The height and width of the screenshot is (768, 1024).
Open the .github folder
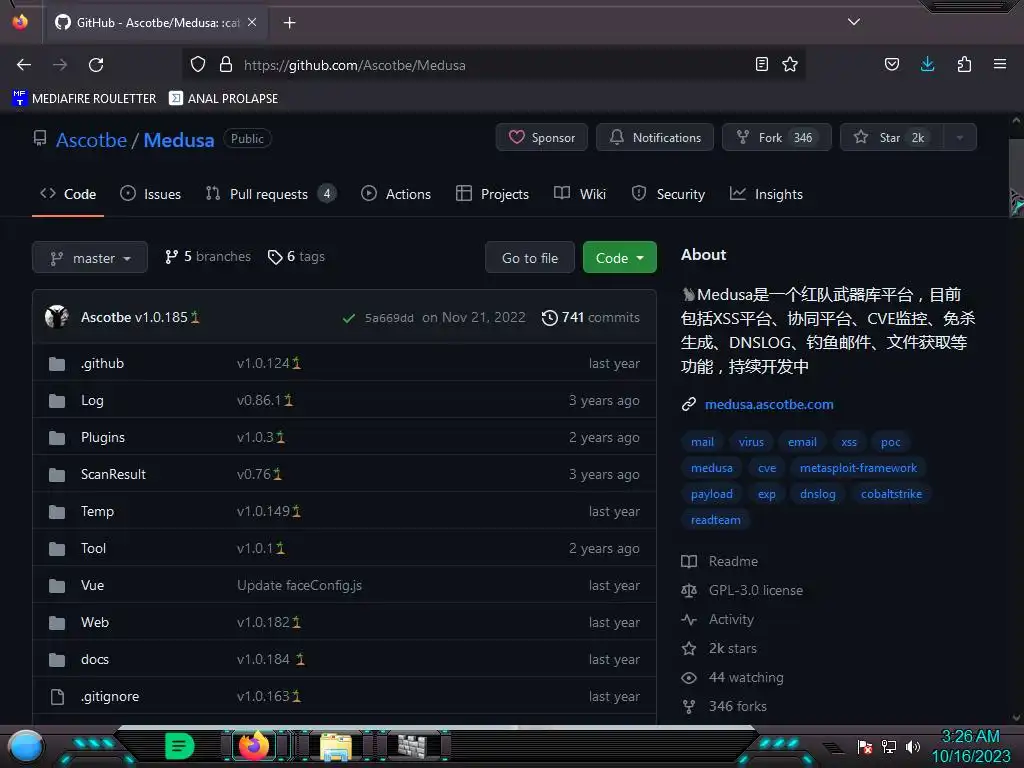[103, 363]
